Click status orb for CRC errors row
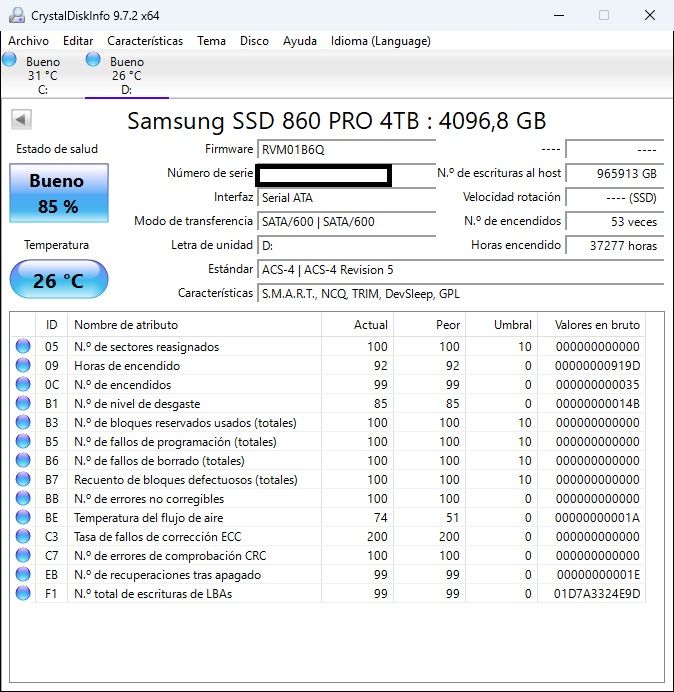Screen dimensions: 674x692 pos(23,555)
